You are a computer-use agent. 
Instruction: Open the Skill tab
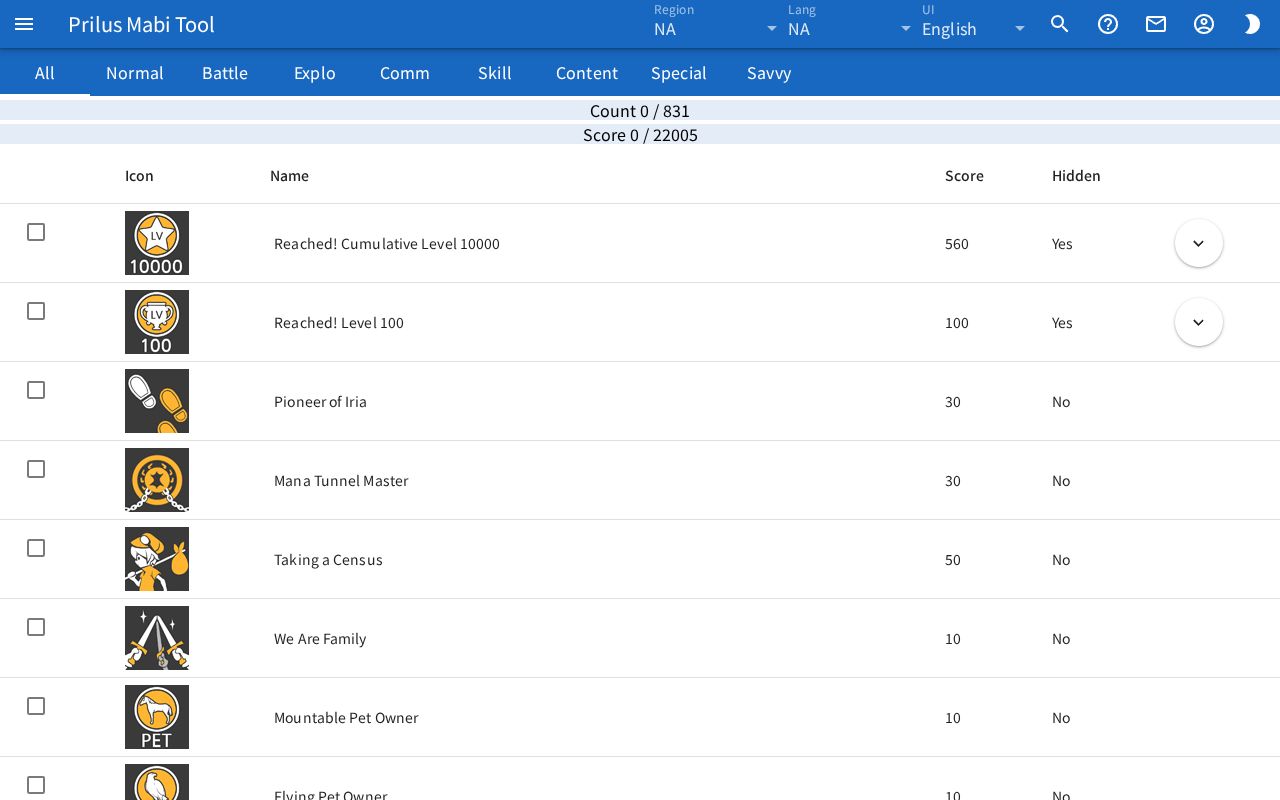495,73
